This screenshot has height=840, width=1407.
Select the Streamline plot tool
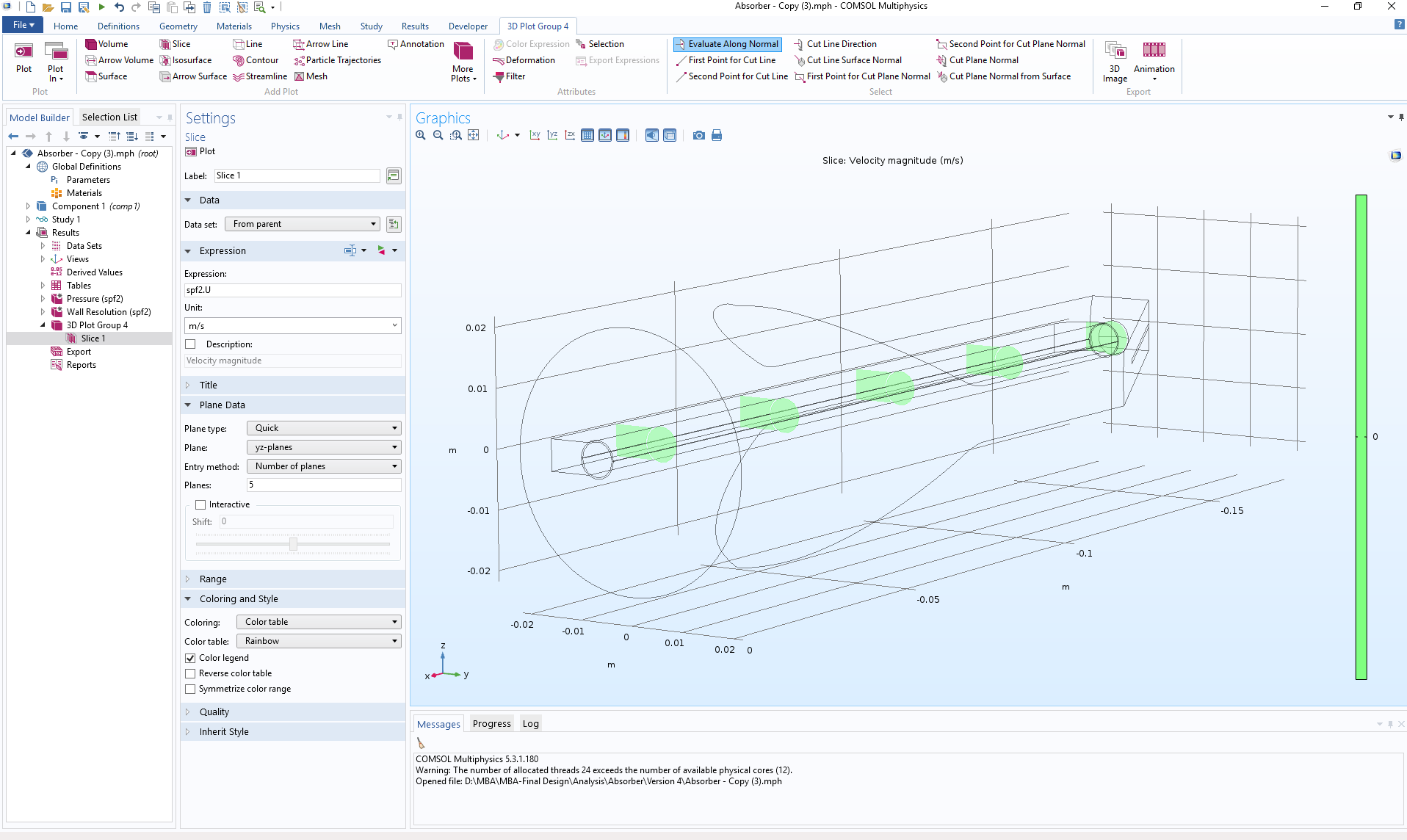click(x=260, y=76)
